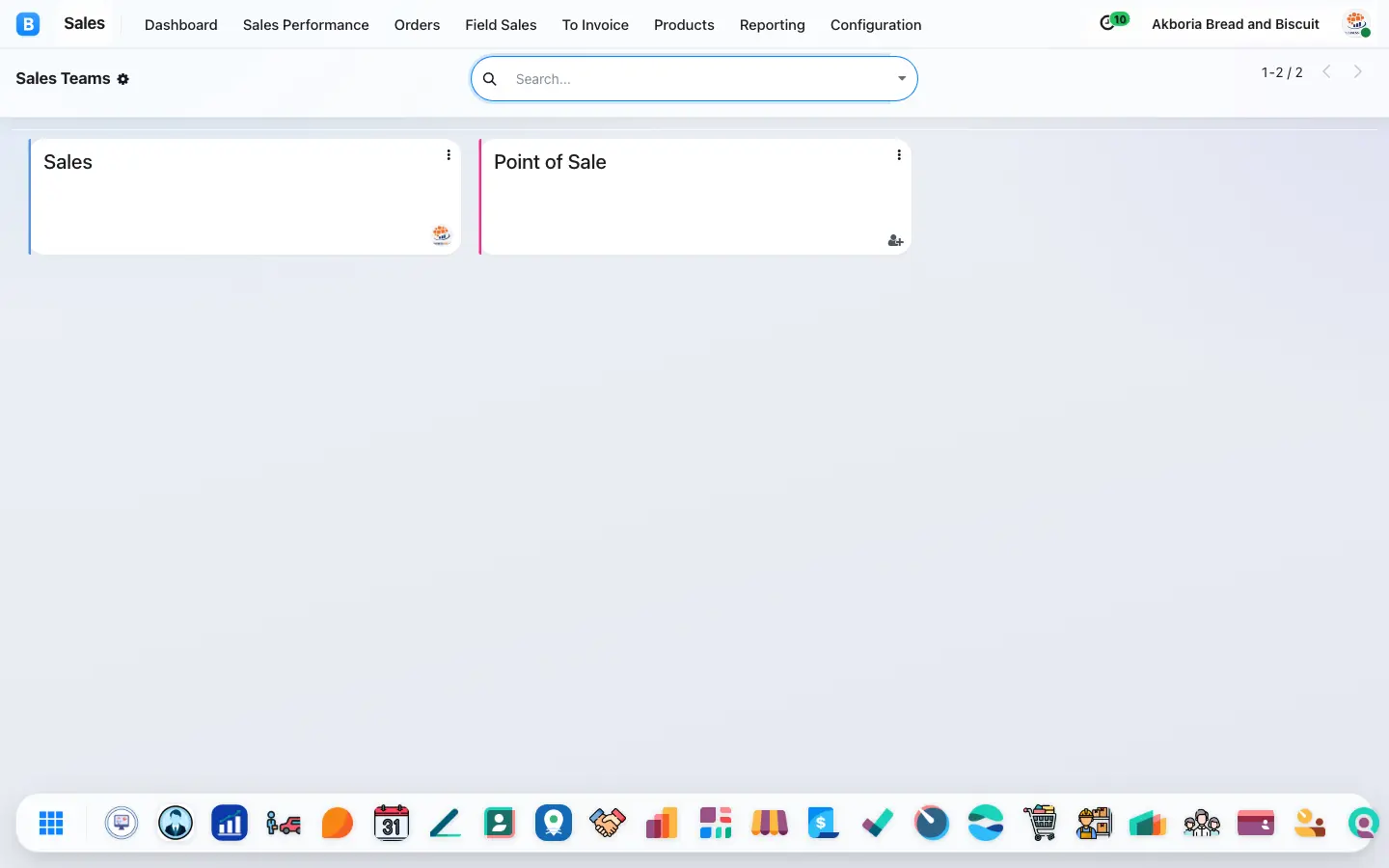The width and height of the screenshot is (1389, 868).
Task: Open the Sales team card options menu
Action: pyautogui.click(x=449, y=154)
